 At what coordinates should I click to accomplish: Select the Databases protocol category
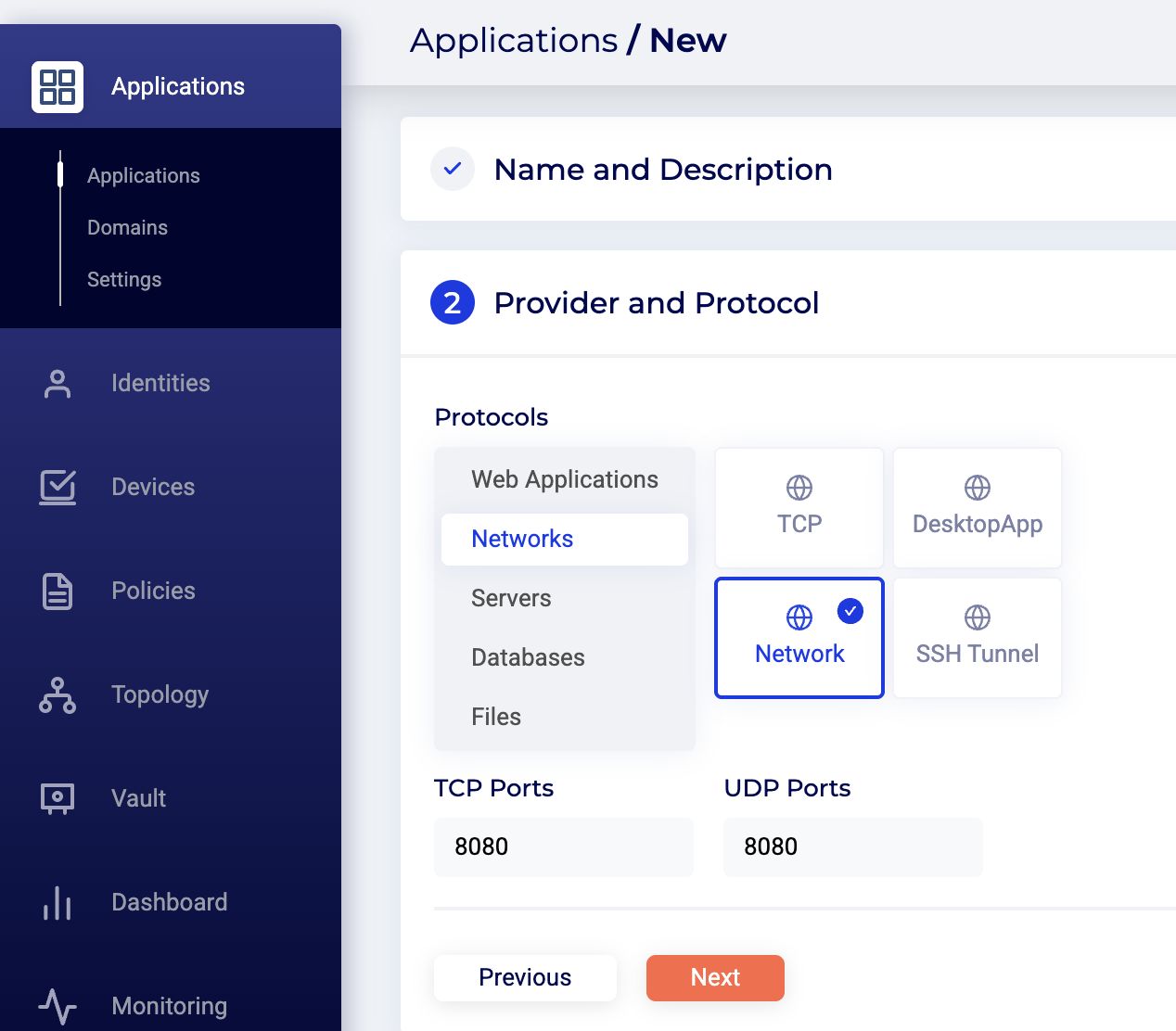[528, 657]
